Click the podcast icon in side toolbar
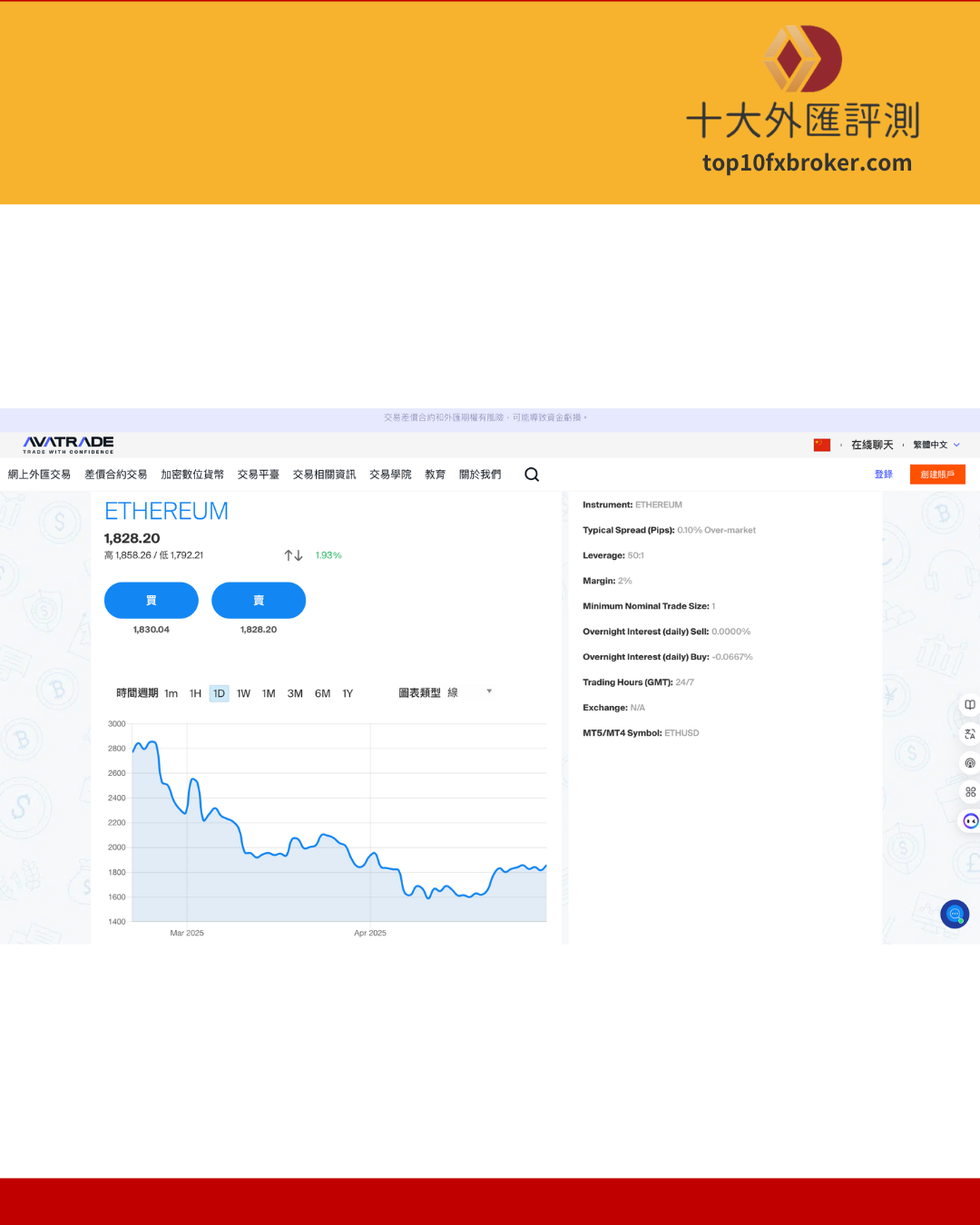This screenshot has height=1225, width=980. pyautogui.click(x=970, y=763)
